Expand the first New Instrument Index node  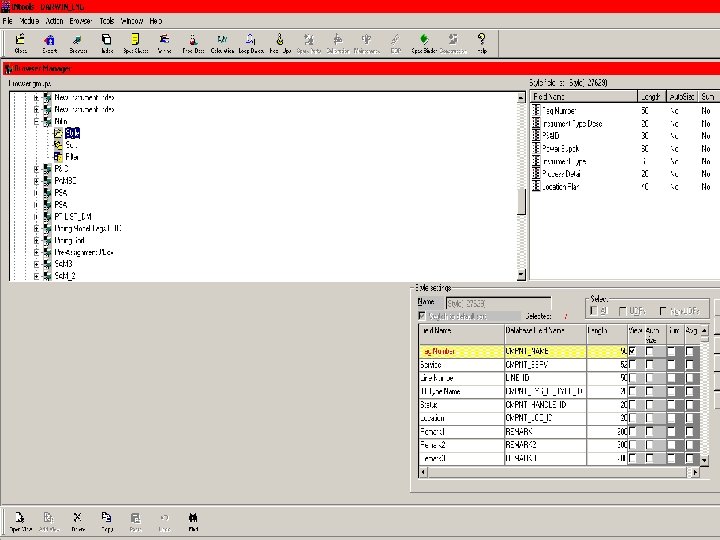click(x=36, y=97)
